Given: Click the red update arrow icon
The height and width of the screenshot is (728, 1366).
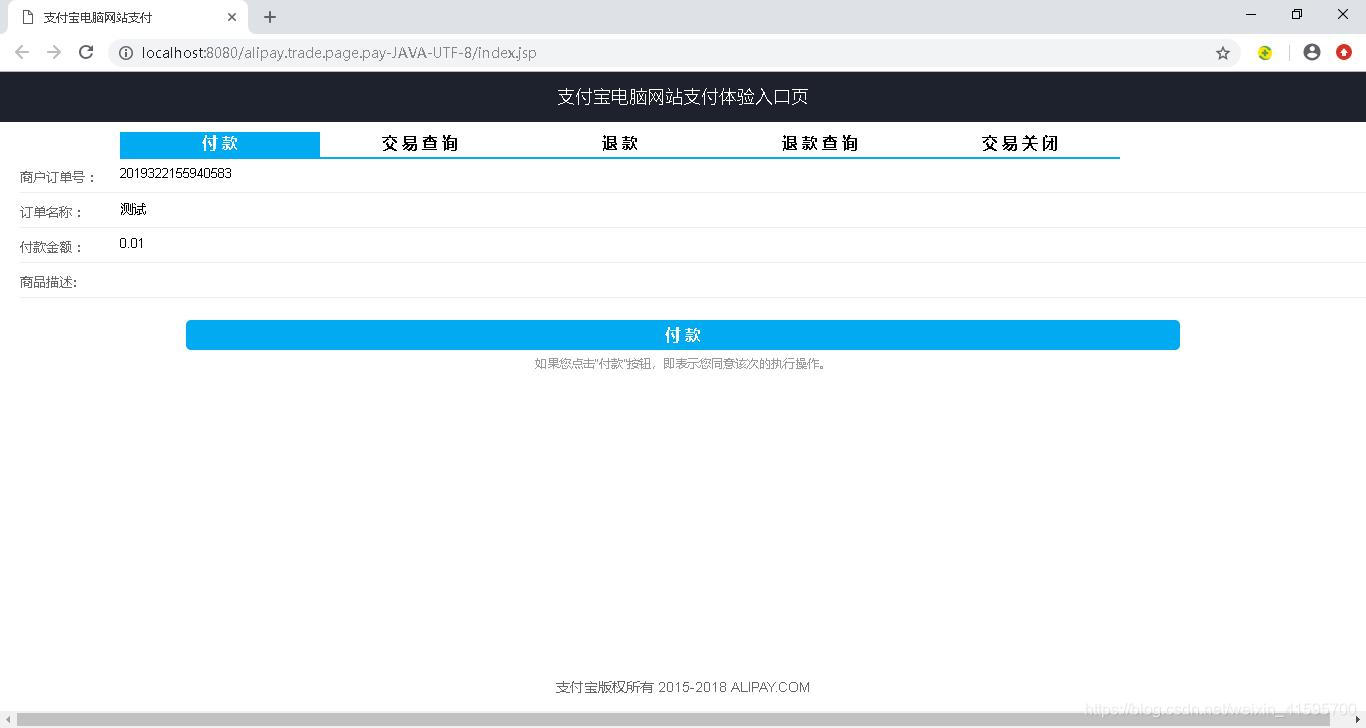Looking at the screenshot, I should (1344, 53).
